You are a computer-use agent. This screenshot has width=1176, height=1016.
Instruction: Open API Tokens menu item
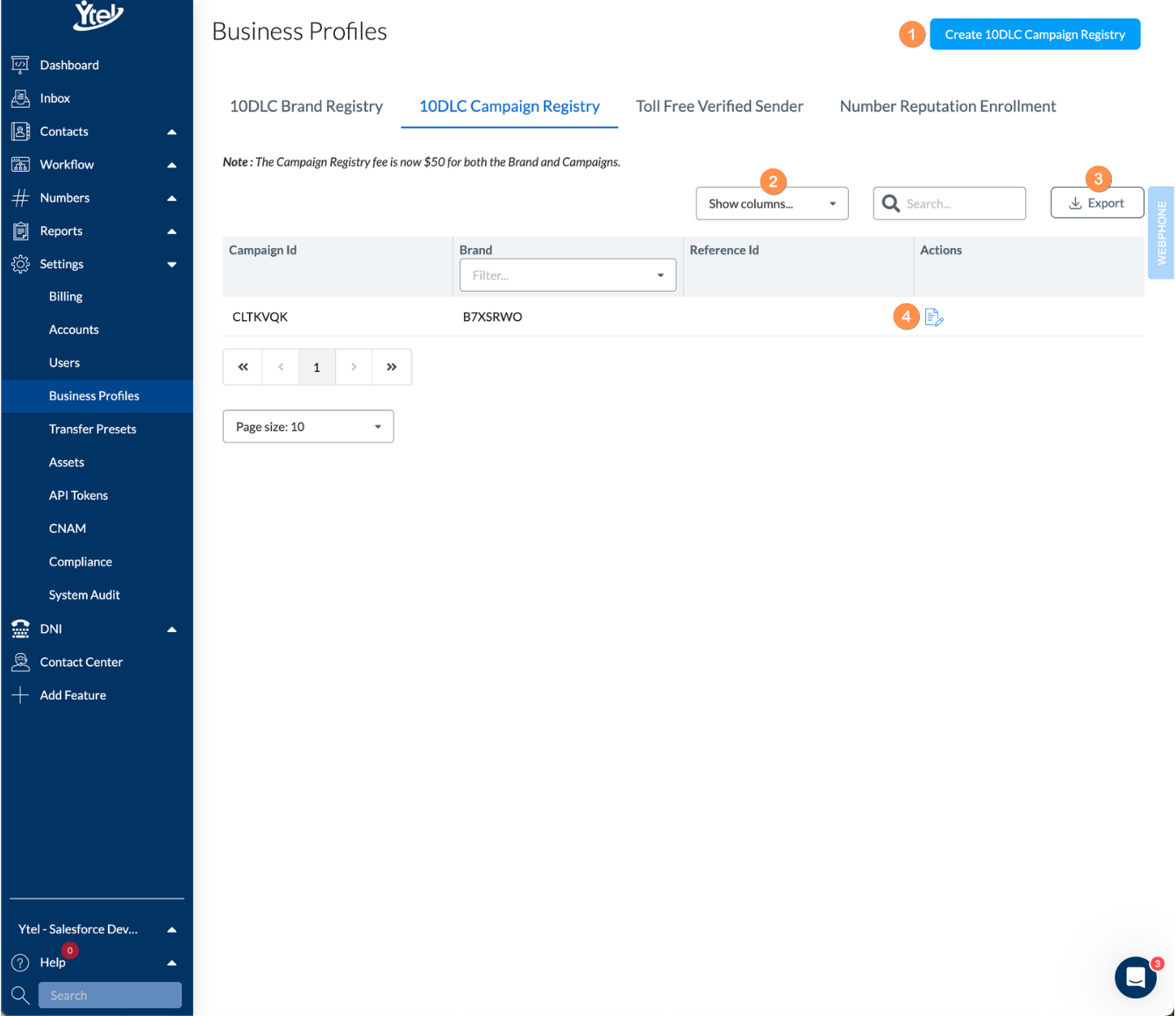[x=78, y=495]
